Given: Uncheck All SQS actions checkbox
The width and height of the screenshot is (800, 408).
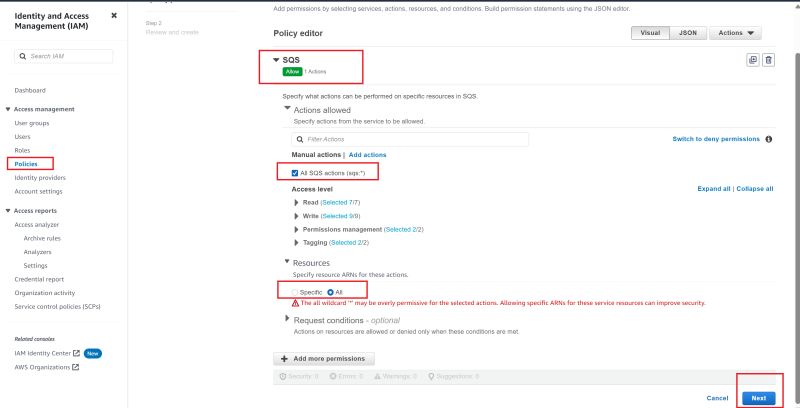Looking at the screenshot, I should [294, 173].
